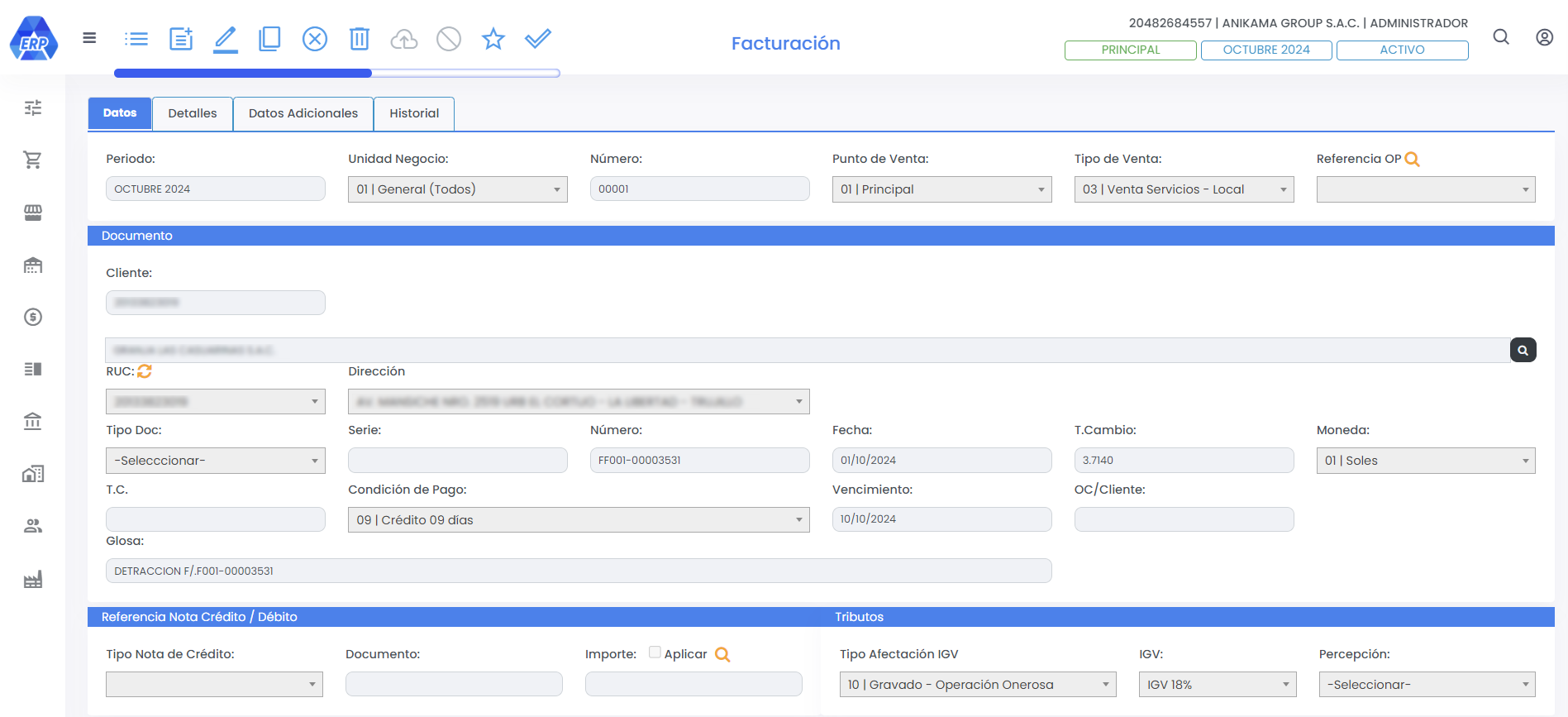Click the prohibited circle void icon
1568x717 pixels.
point(449,39)
